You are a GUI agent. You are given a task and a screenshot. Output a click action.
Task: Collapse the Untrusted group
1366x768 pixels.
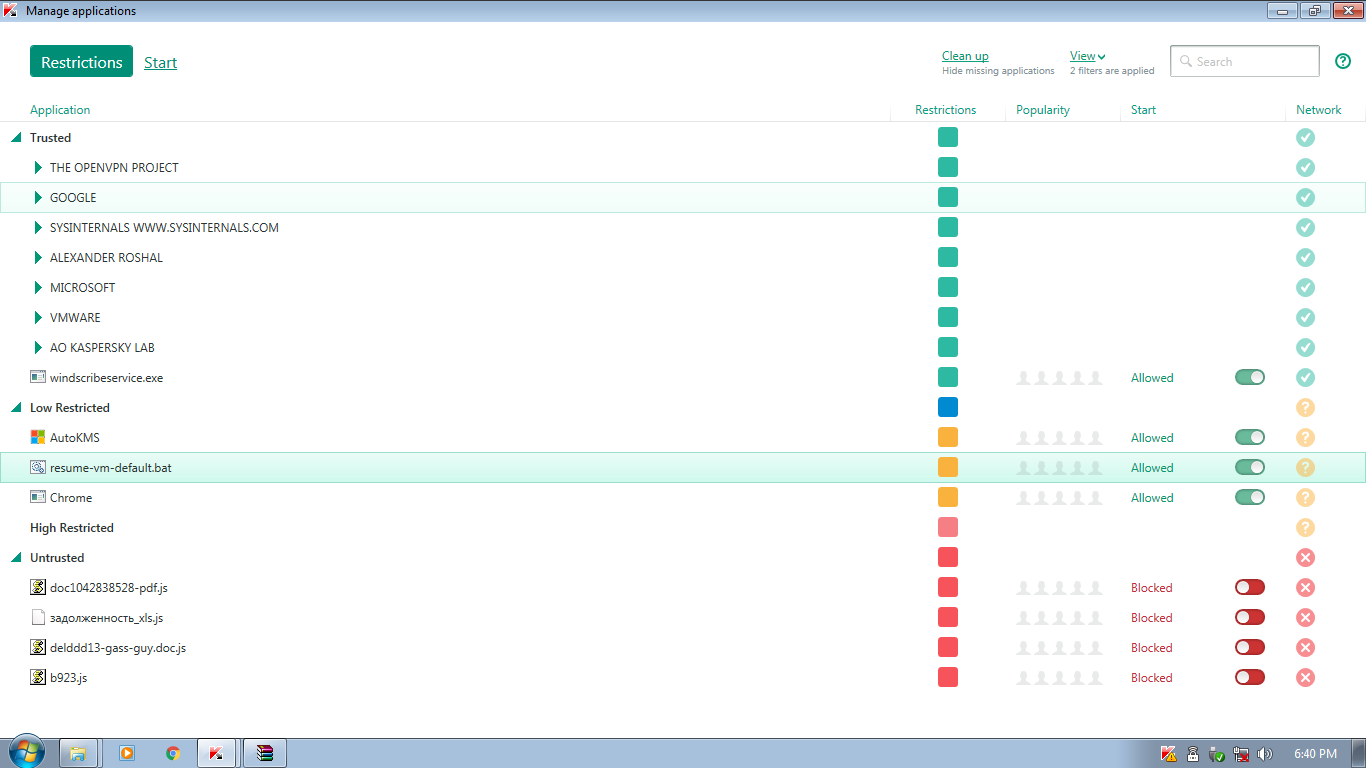[x=16, y=558]
